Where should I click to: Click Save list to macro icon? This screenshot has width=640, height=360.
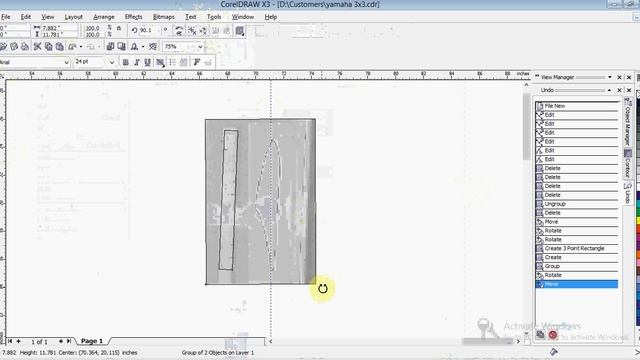point(540,335)
